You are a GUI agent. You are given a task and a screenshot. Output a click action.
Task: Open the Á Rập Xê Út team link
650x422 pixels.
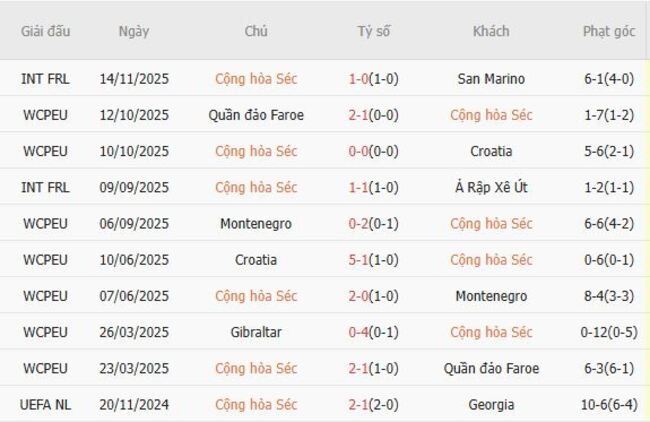pyautogui.click(x=490, y=187)
